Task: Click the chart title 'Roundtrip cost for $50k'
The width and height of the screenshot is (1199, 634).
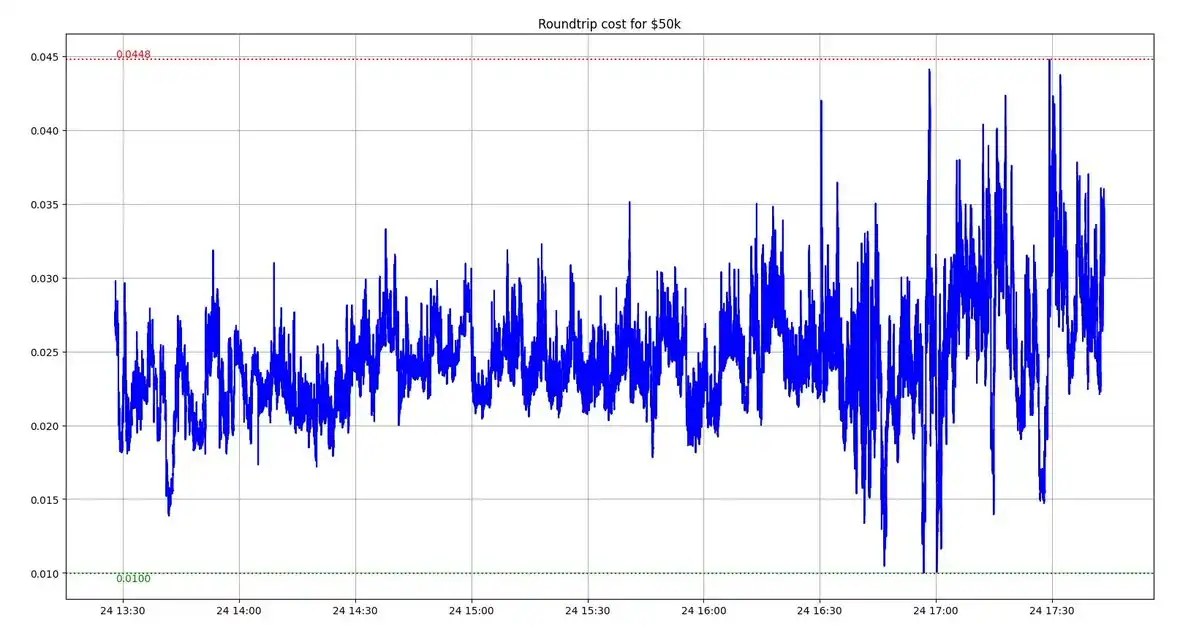Action: [609, 24]
